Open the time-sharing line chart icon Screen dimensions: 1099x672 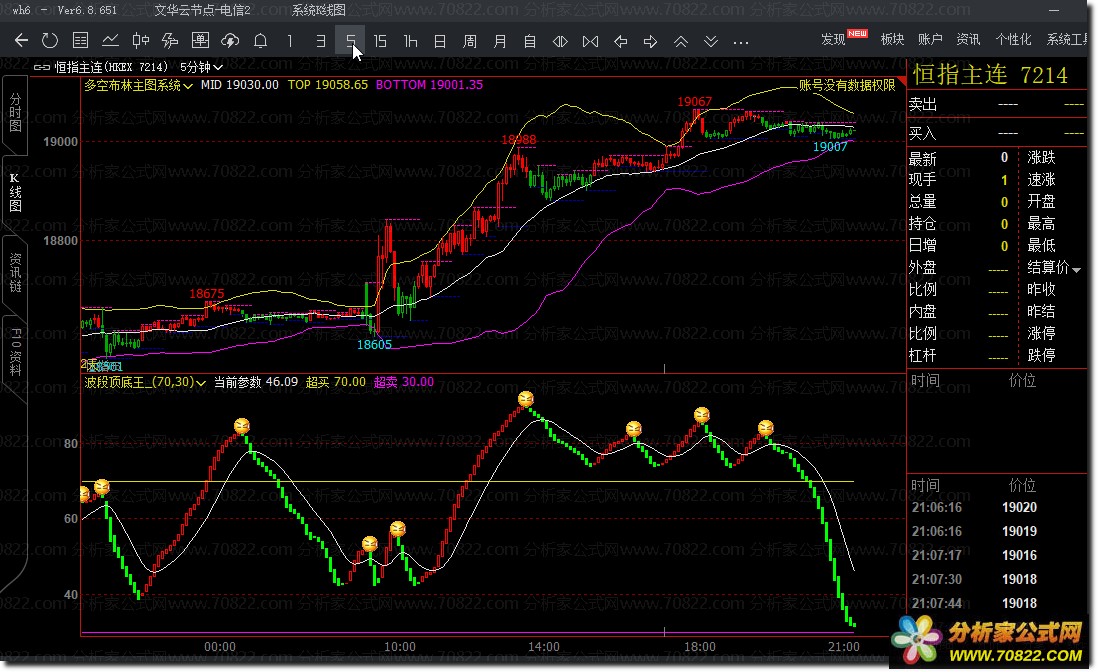pyautogui.click(x=110, y=41)
